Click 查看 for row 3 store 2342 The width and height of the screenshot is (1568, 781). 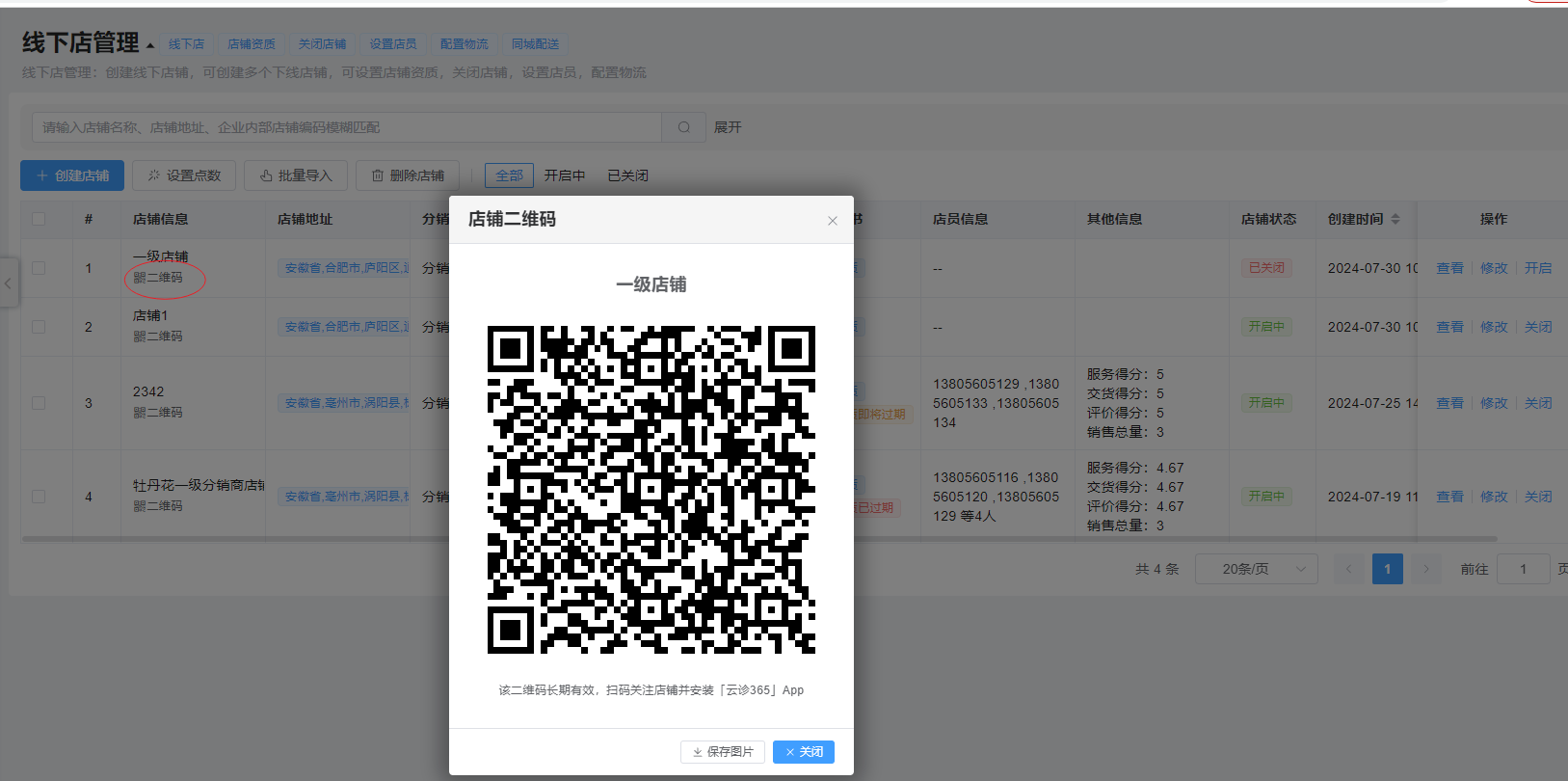[x=1449, y=403]
